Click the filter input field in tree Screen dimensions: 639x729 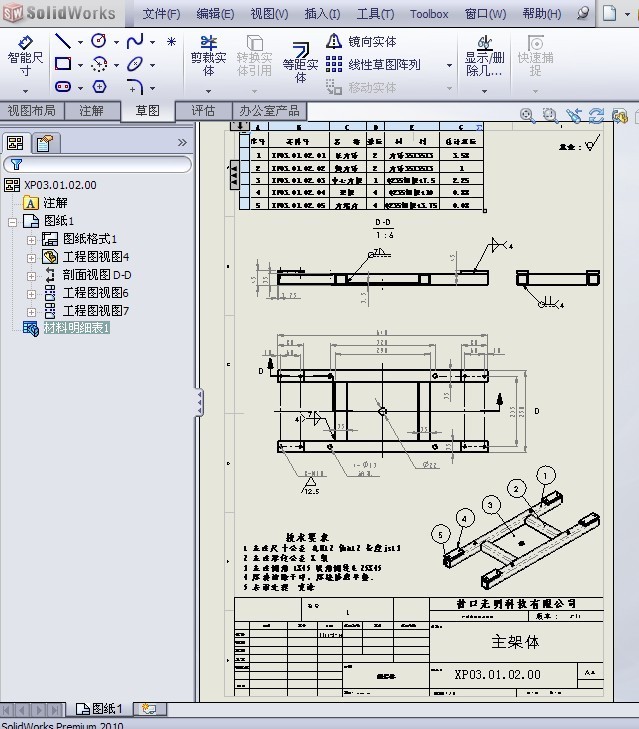(x=97, y=164)
